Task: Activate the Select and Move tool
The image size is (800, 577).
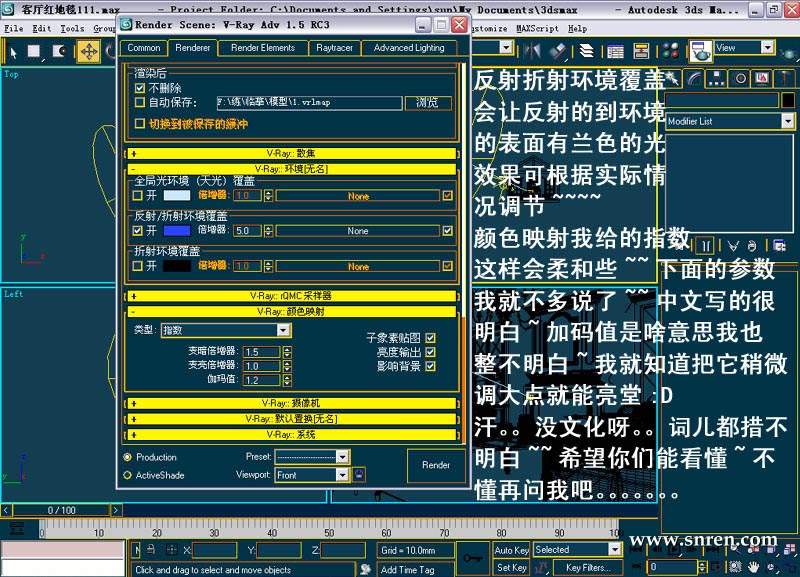Action: [89, 52]
